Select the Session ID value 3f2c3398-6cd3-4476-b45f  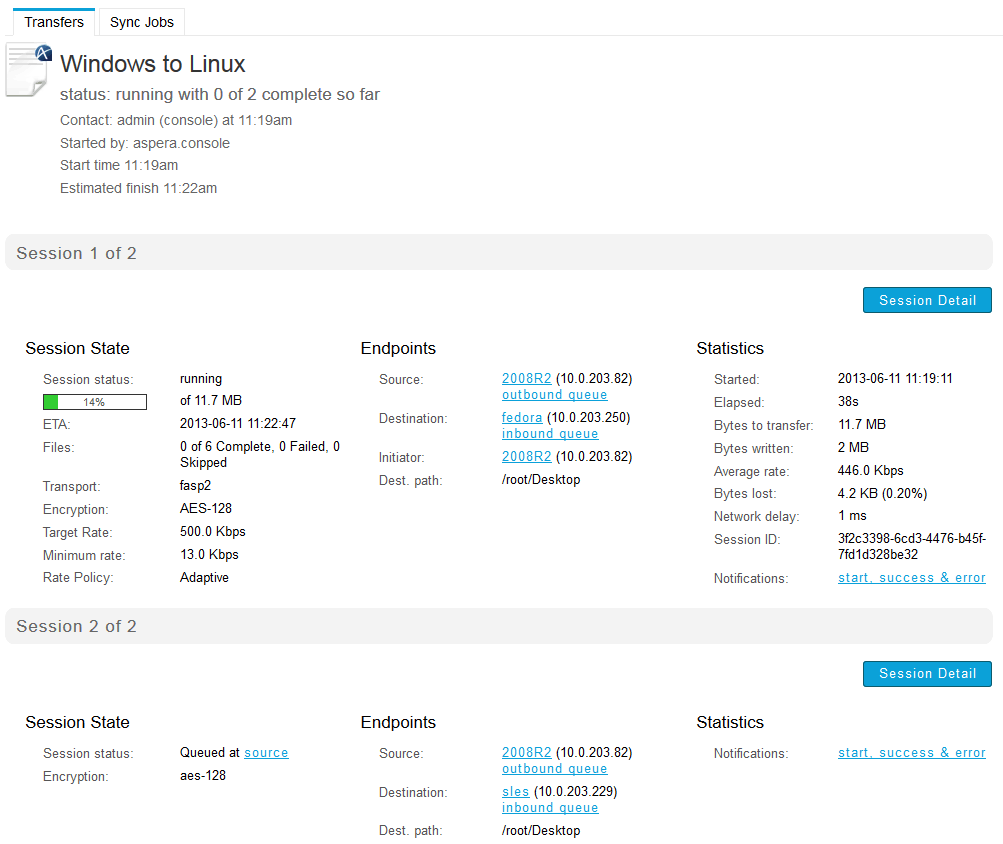tap(912, 546)
